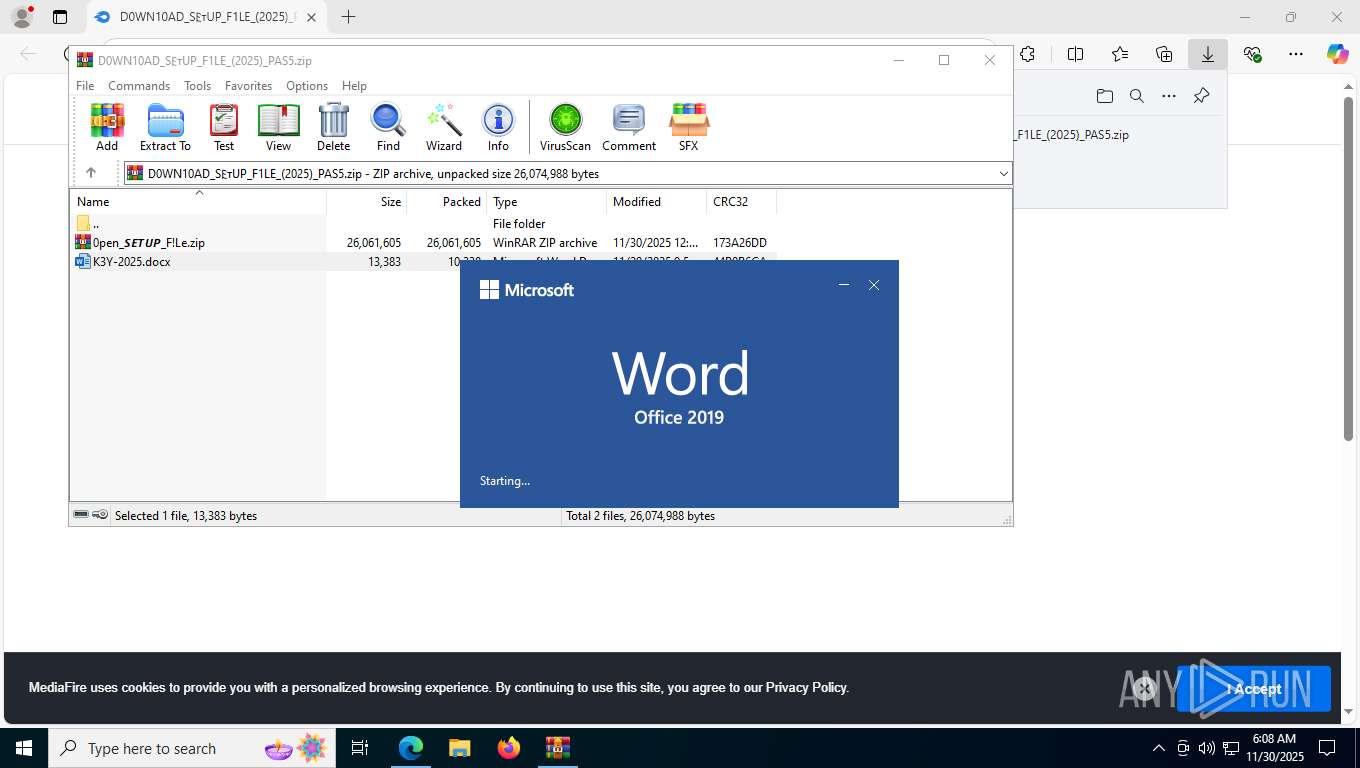This screenshot has width=1360, height=768.
Task: Click the downloaded PAS5.zip entry in panel
Action: [x=1071, y=135]
